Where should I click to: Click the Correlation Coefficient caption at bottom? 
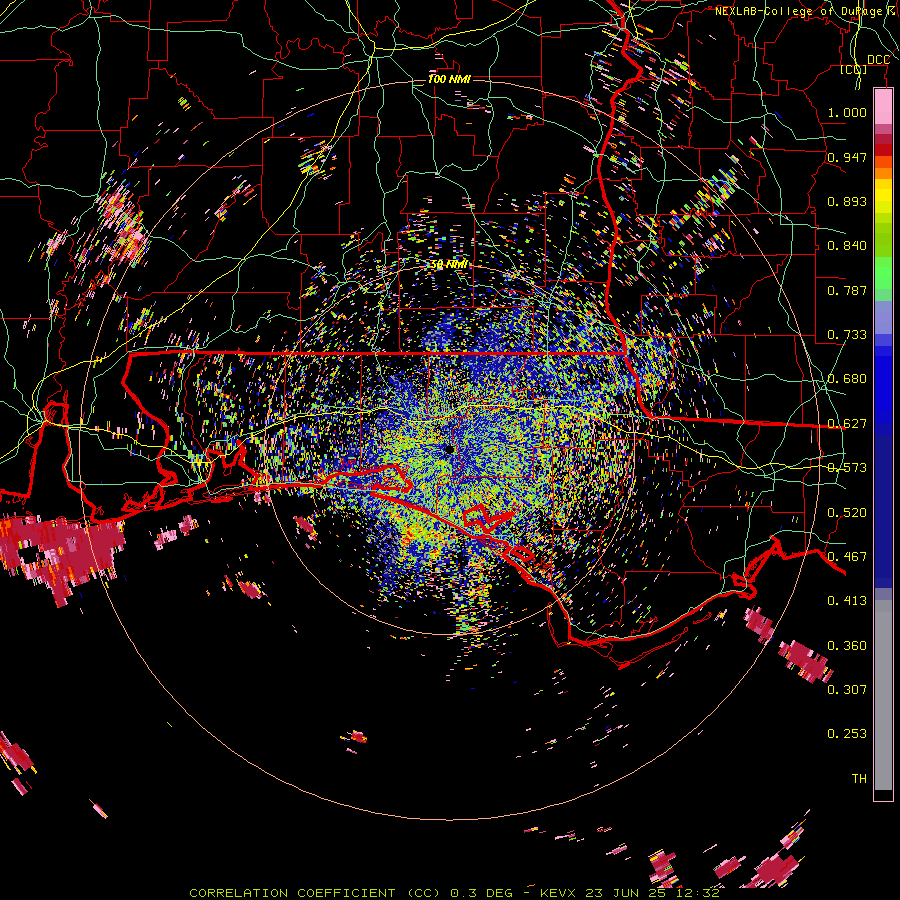454,893
